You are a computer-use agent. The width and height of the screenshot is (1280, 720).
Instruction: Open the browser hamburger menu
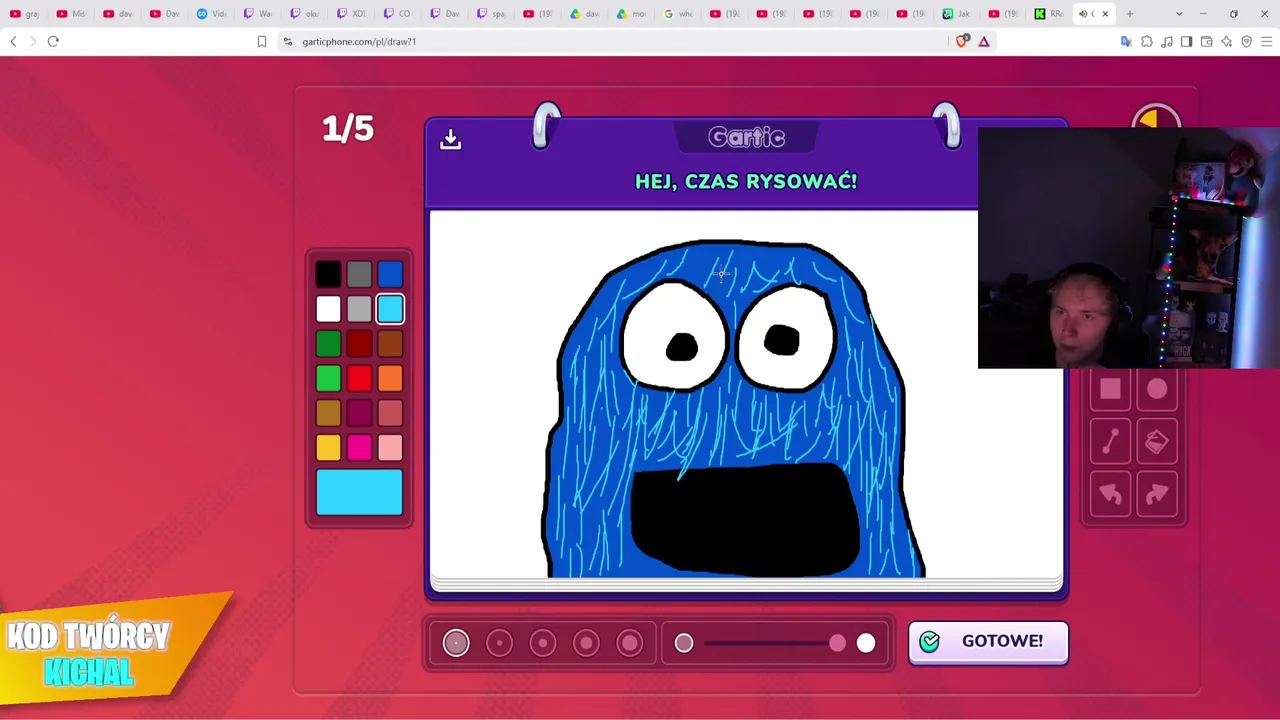pos(1267,41)
